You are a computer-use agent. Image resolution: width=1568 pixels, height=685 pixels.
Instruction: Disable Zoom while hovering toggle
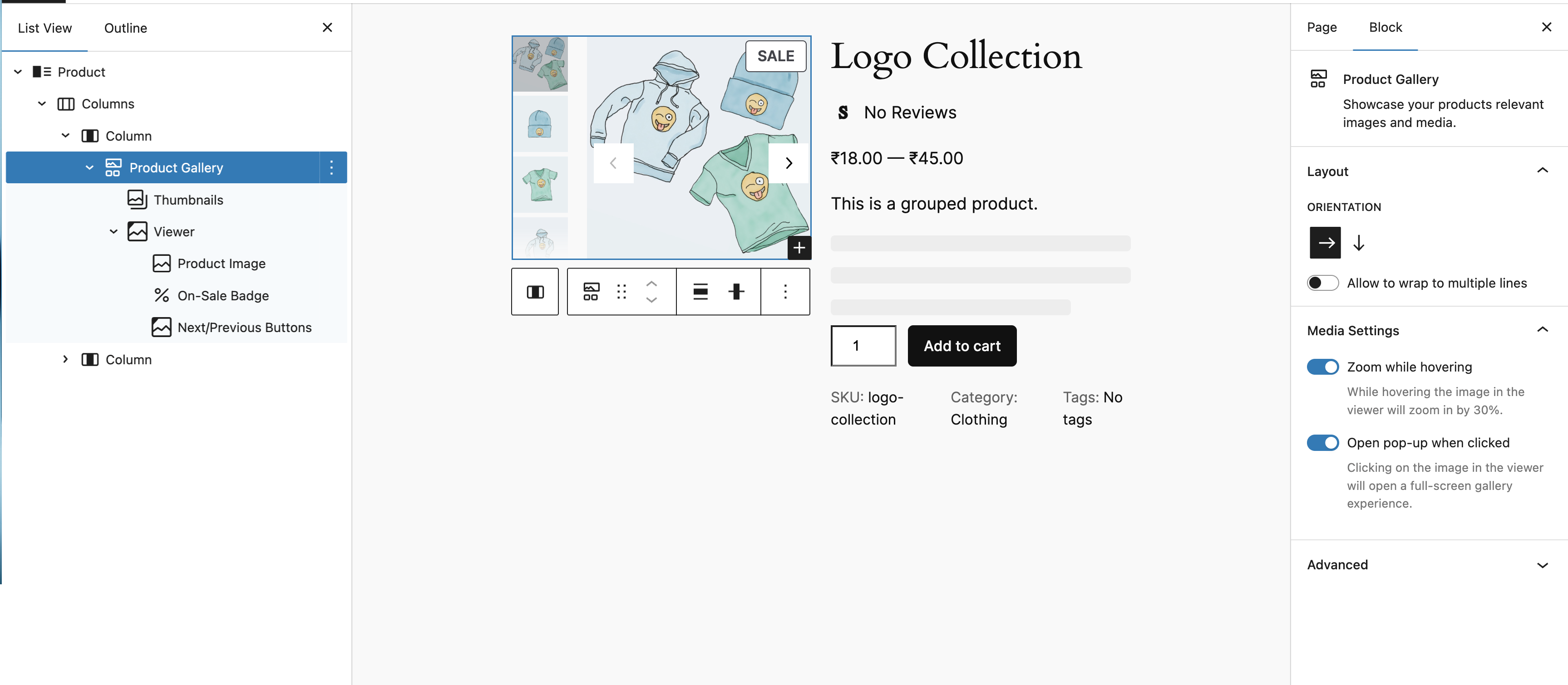tap(1323, 367)
